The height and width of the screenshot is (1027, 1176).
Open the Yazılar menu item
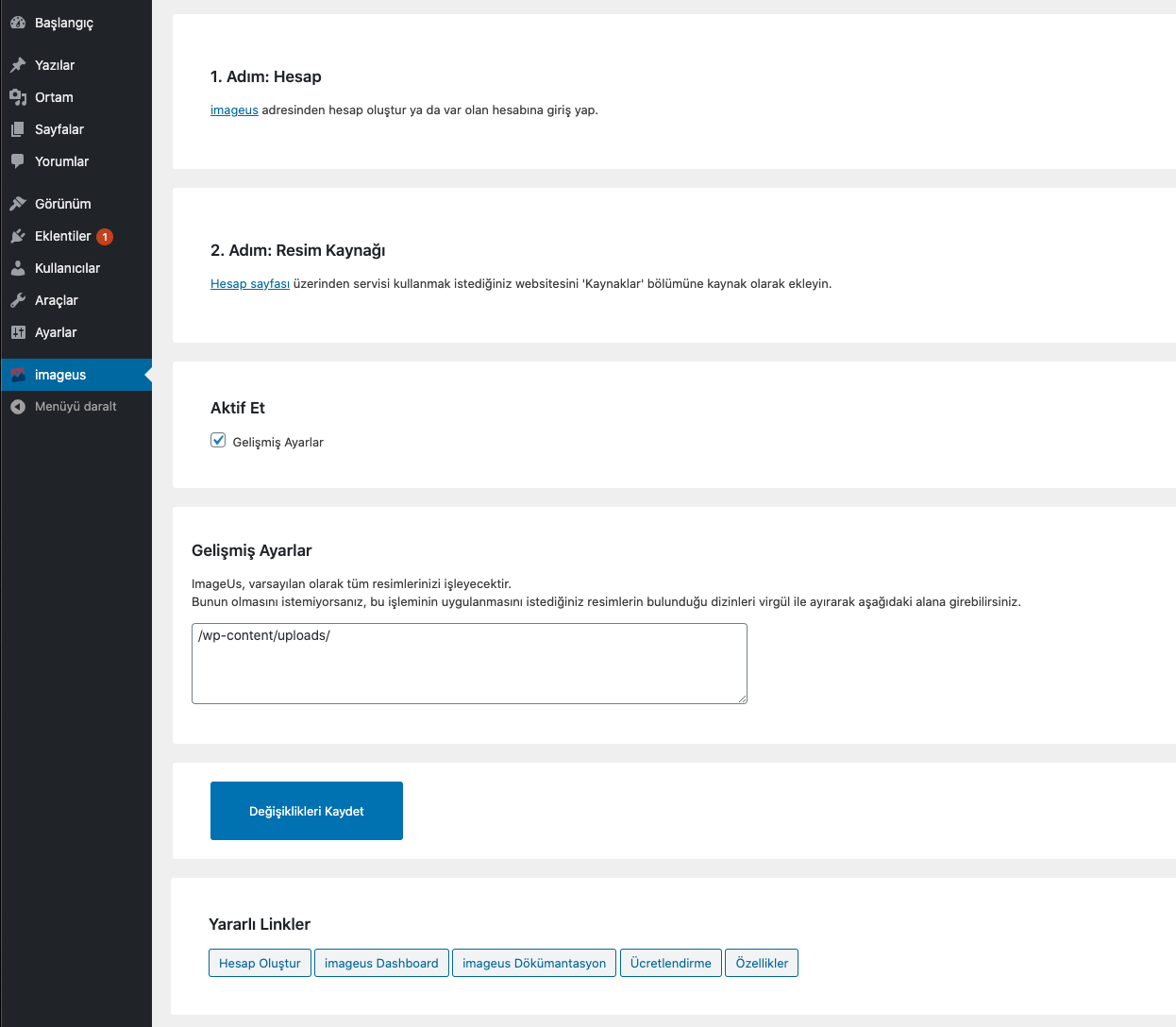[76, 65]
